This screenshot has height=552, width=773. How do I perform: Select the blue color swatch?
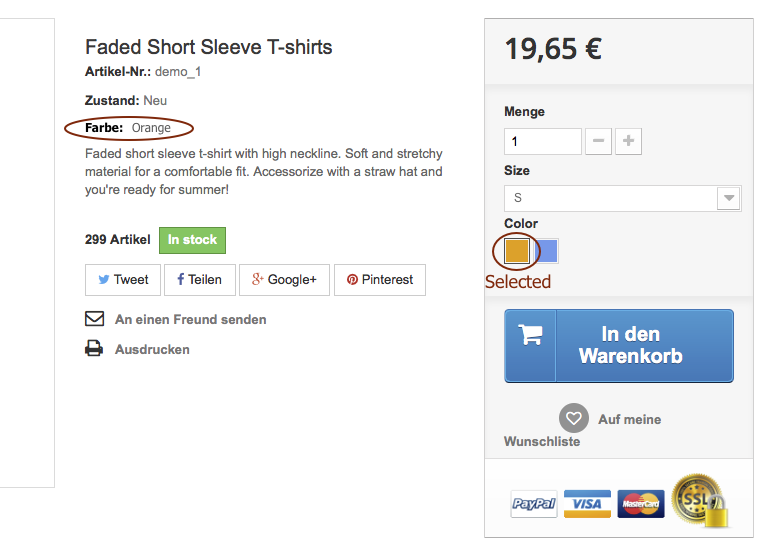[546, 251]
